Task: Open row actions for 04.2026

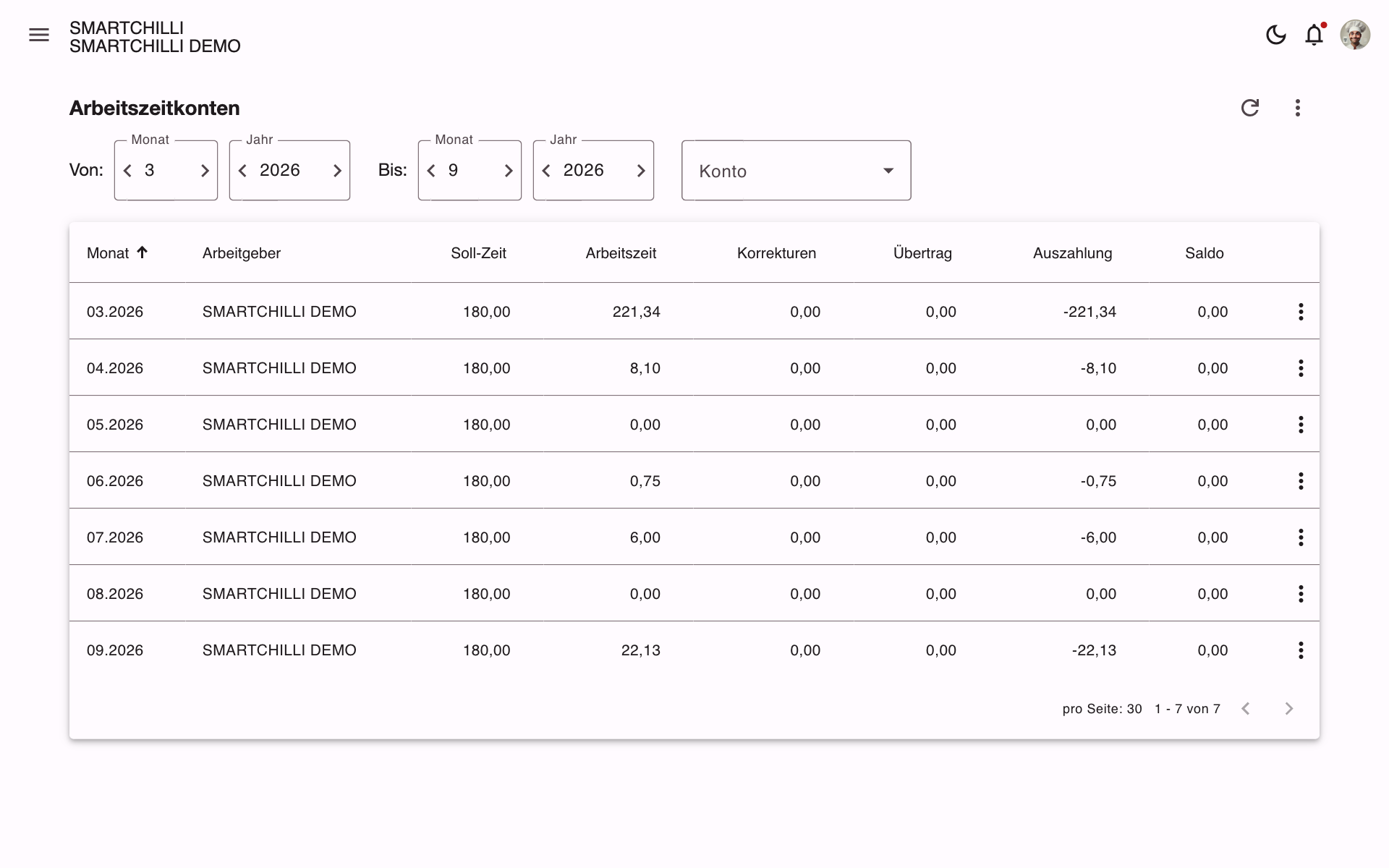Action: click(x=1301, y=368)
